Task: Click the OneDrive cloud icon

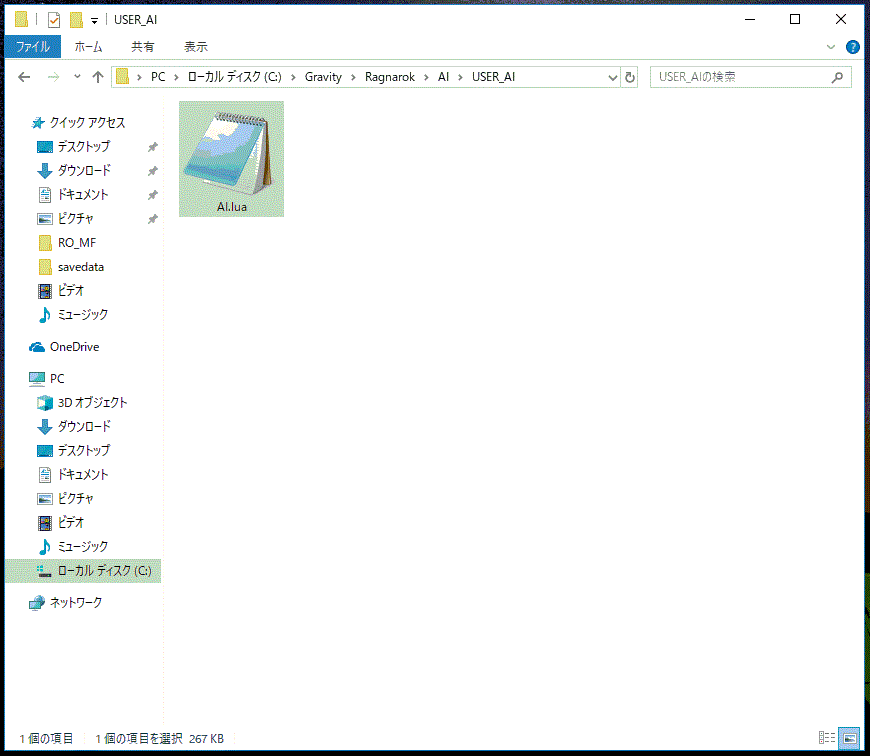Action: pos(37,347)
